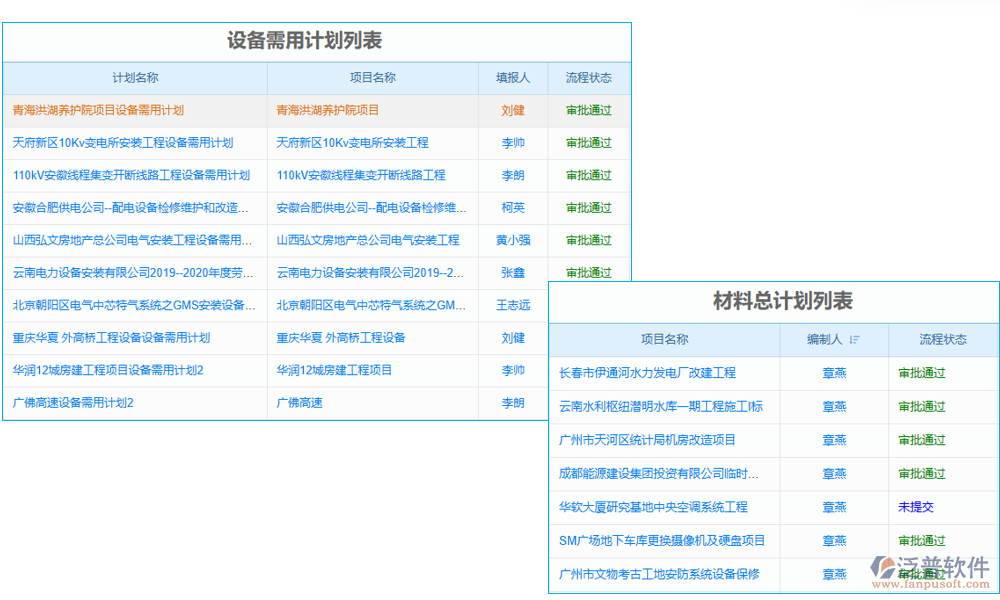Select 章燕 editor of 广州市天河区 project
This screenshot has width=1000, height=600.
(834, 440)
